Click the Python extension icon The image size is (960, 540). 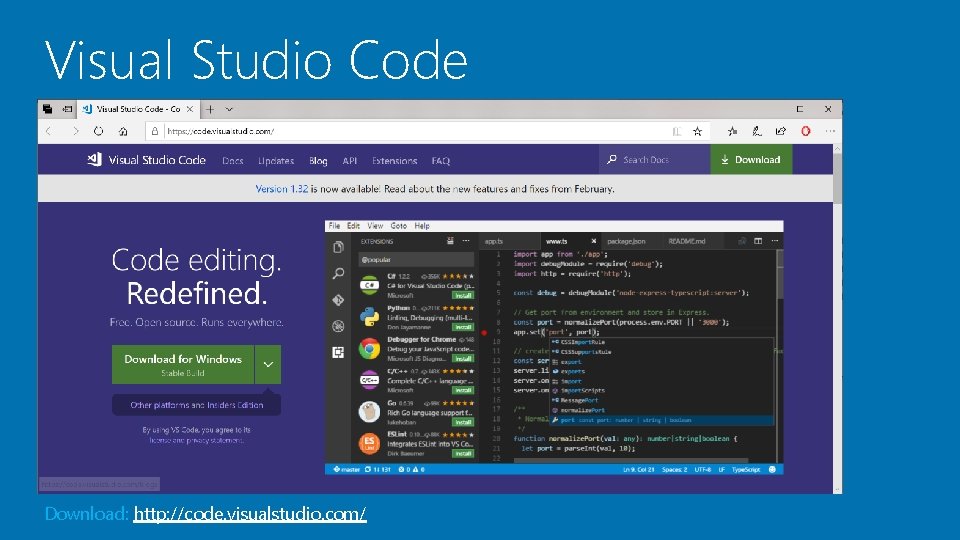pyautogui.click(x=369, y=317)
